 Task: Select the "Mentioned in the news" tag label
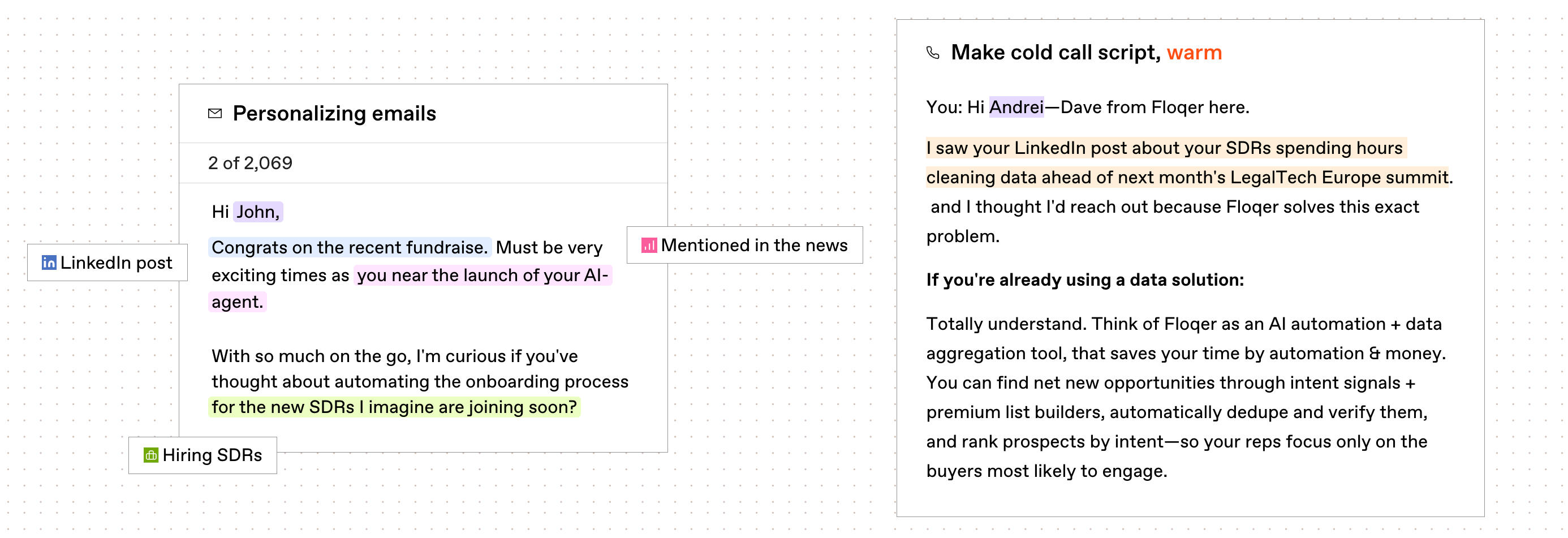[x=753, y=246]
